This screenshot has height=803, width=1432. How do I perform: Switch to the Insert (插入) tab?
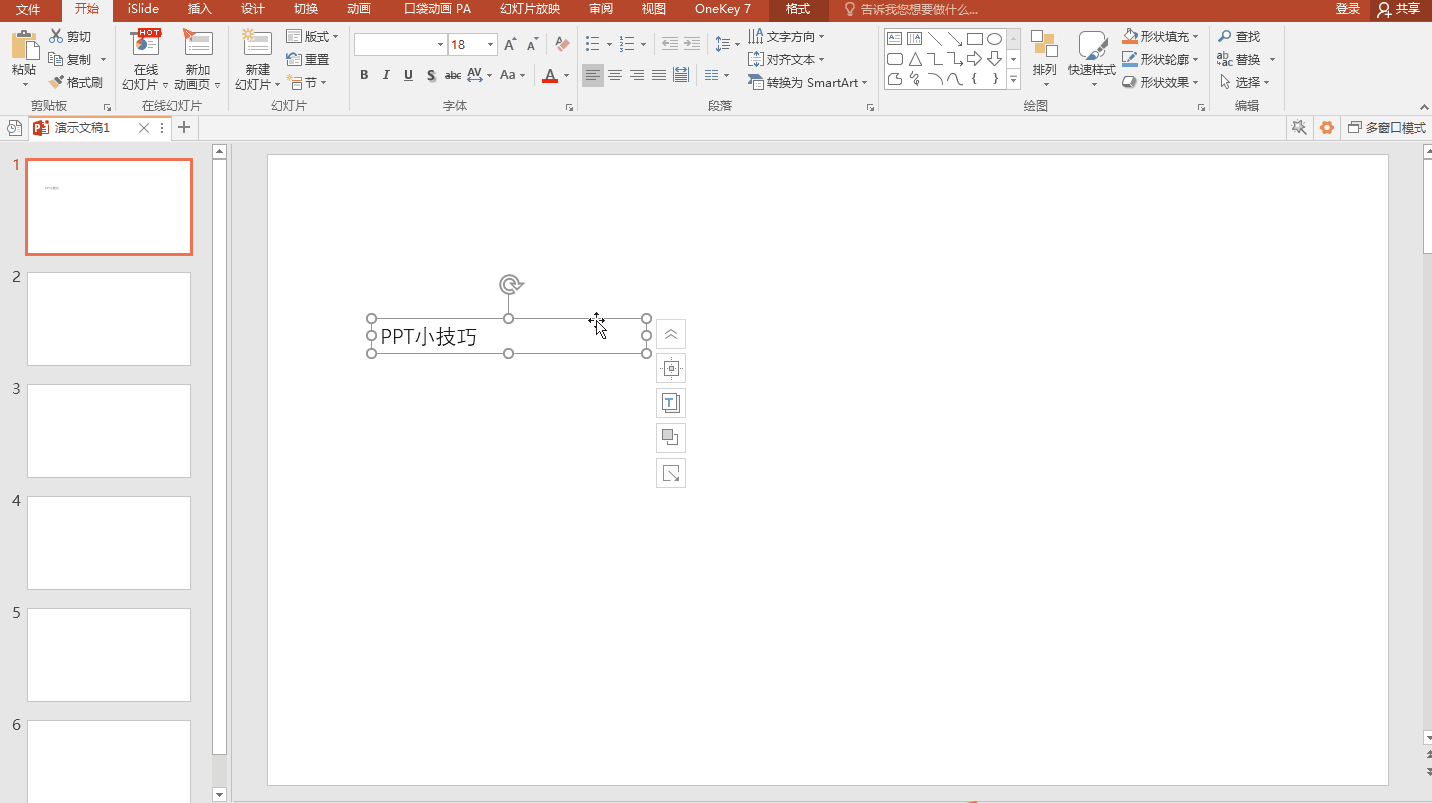200,9
